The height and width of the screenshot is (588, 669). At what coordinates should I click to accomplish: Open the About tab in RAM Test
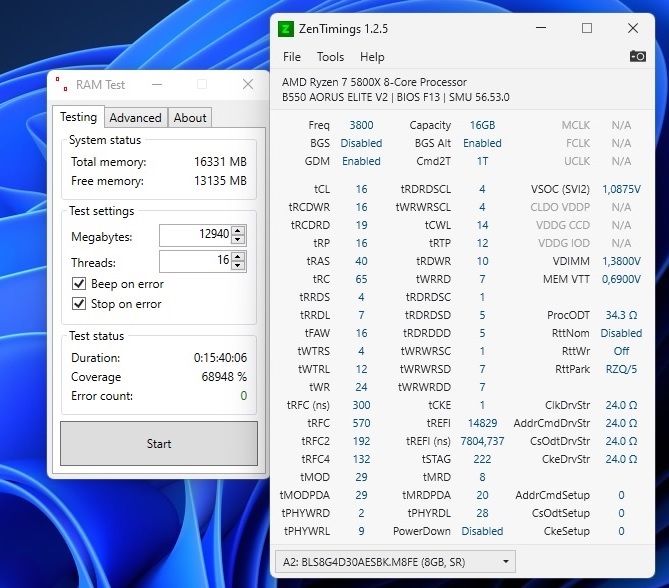click(x=190, y=118)
